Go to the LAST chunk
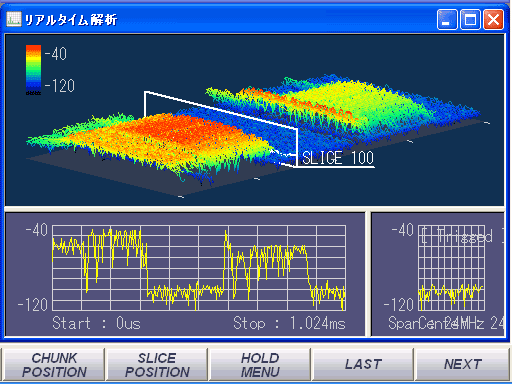Screen dimensions: 512x384 (363, 365)
